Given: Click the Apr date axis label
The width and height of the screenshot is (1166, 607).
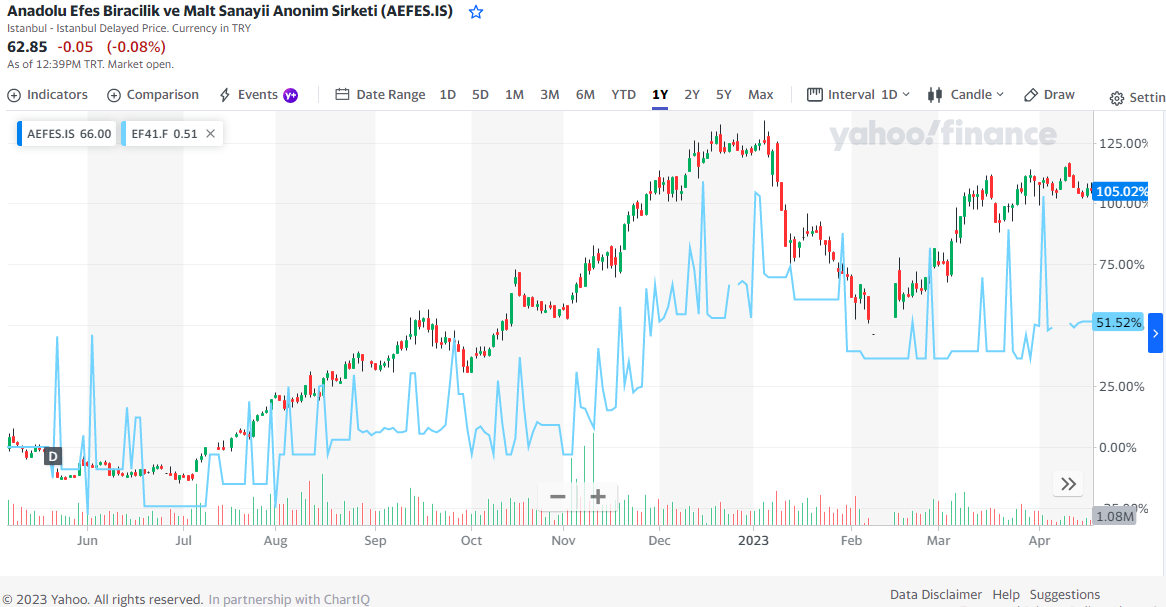Looking at the screenshot, I should click(x=1040, y=541).
